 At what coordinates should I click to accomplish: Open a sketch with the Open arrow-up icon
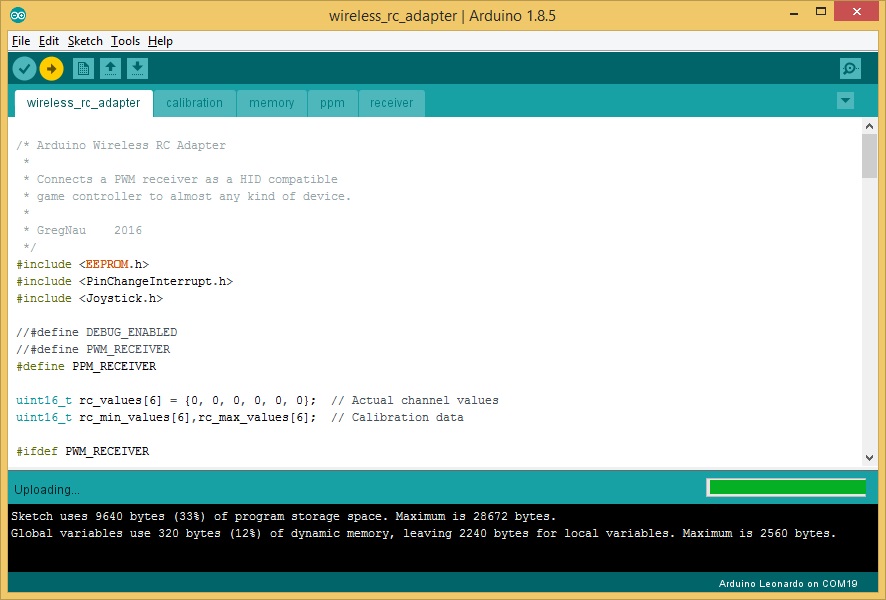[110, 69]
